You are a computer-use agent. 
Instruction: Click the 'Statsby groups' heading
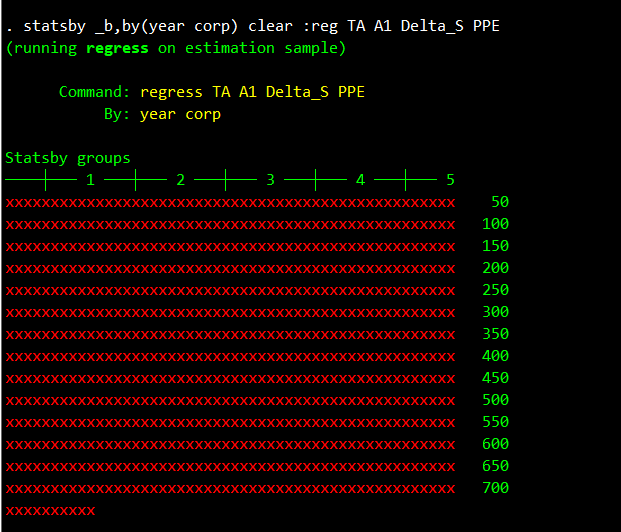[x=68, y=158]
